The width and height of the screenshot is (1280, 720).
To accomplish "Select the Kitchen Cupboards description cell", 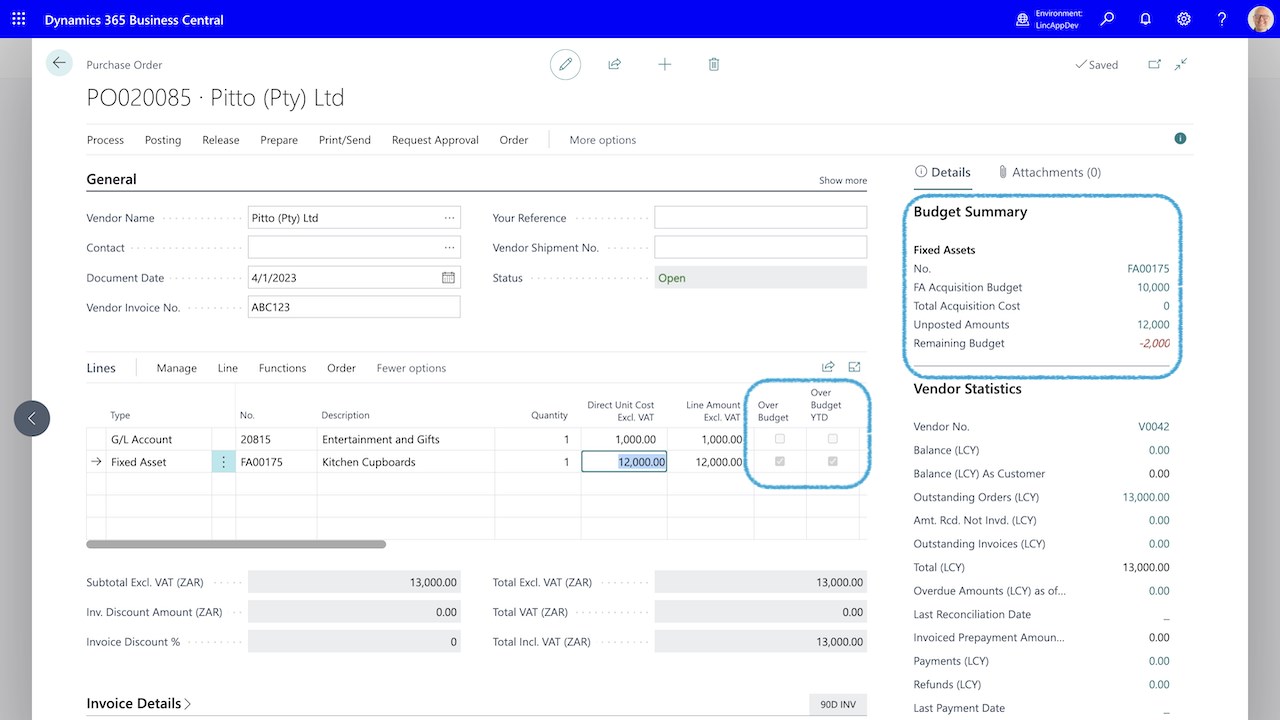I will tap(406, 462).
